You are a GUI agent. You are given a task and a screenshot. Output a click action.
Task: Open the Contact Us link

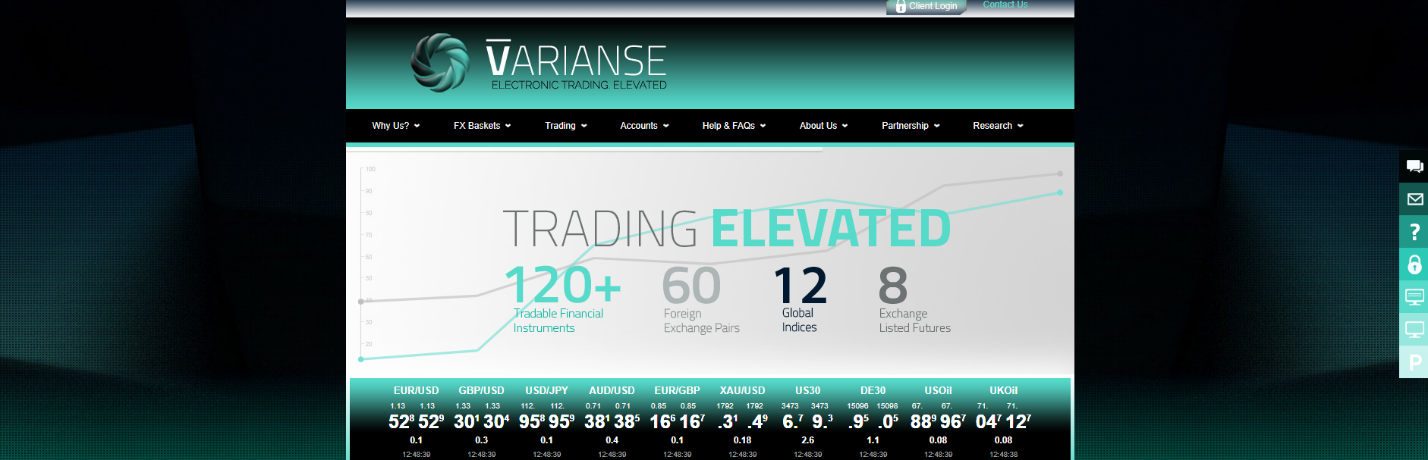(x=1005, y=5)
